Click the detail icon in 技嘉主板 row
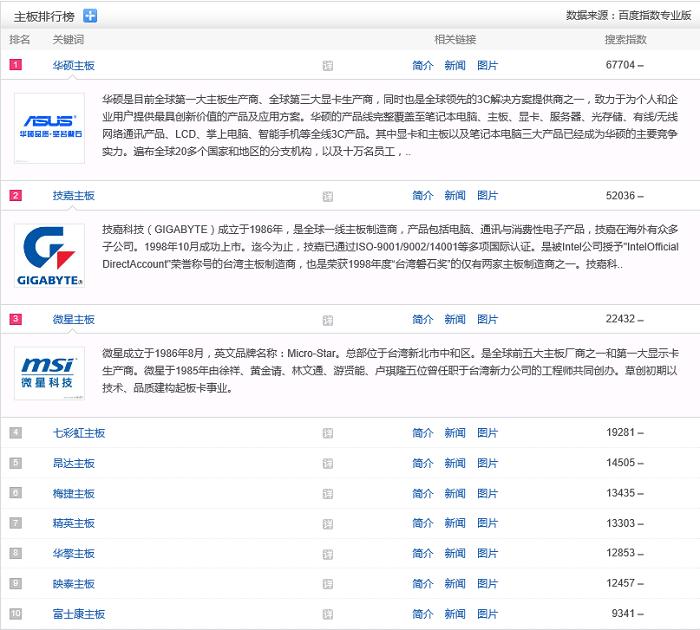 (x=328, y=196)
